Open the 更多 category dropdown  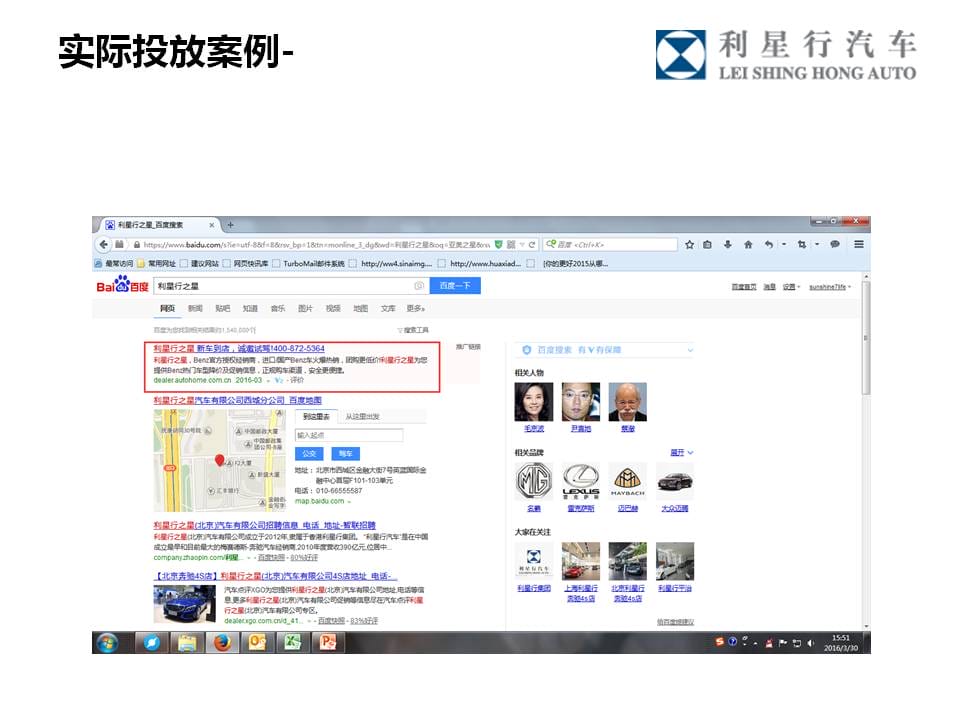coord(415,309)
